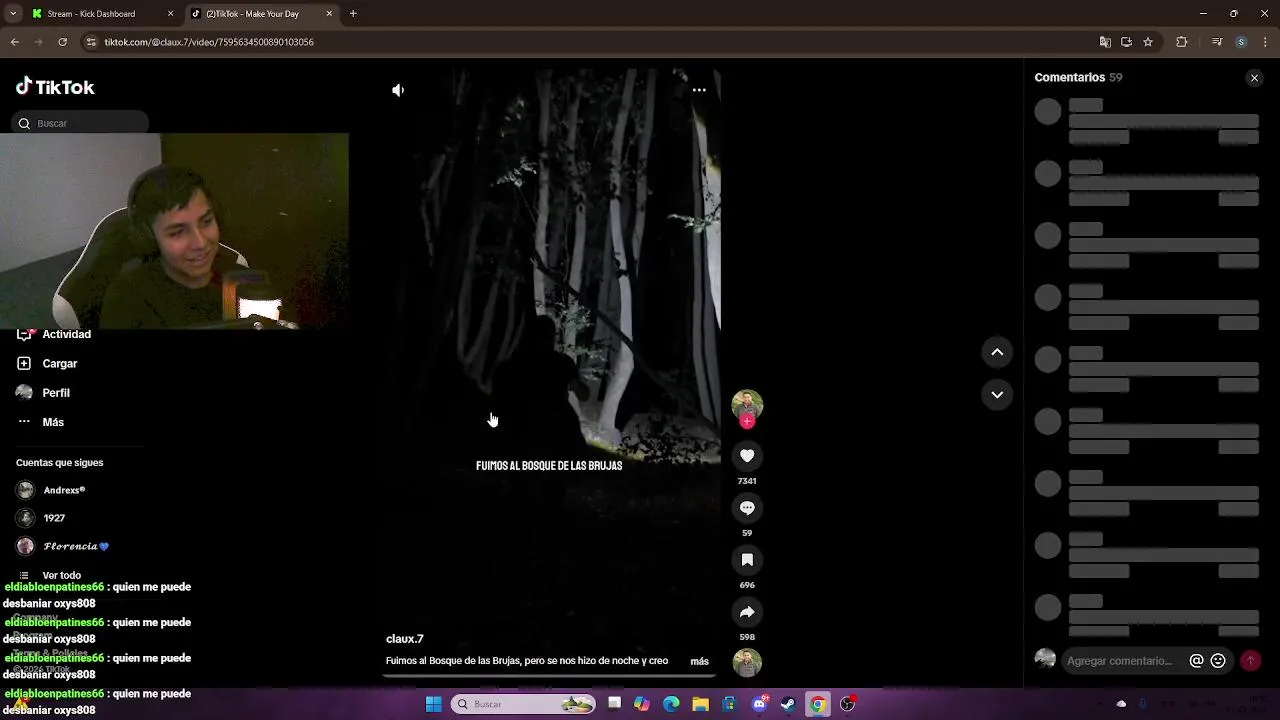Open the browser extensions puzzle icon

[x=1182, y=42]
